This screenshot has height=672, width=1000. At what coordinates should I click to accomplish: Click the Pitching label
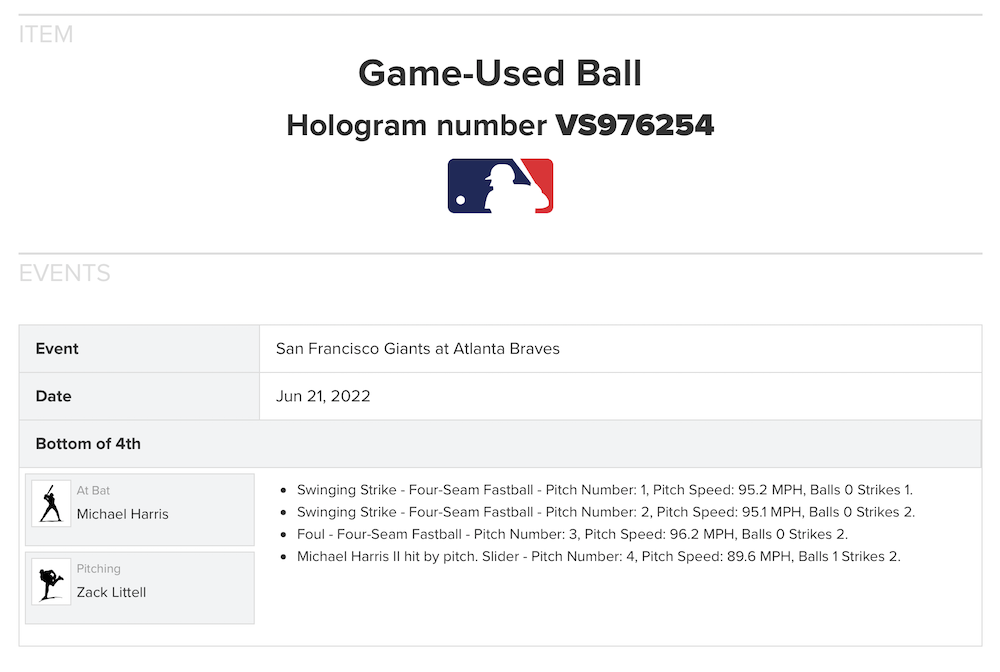pos(98,569)
